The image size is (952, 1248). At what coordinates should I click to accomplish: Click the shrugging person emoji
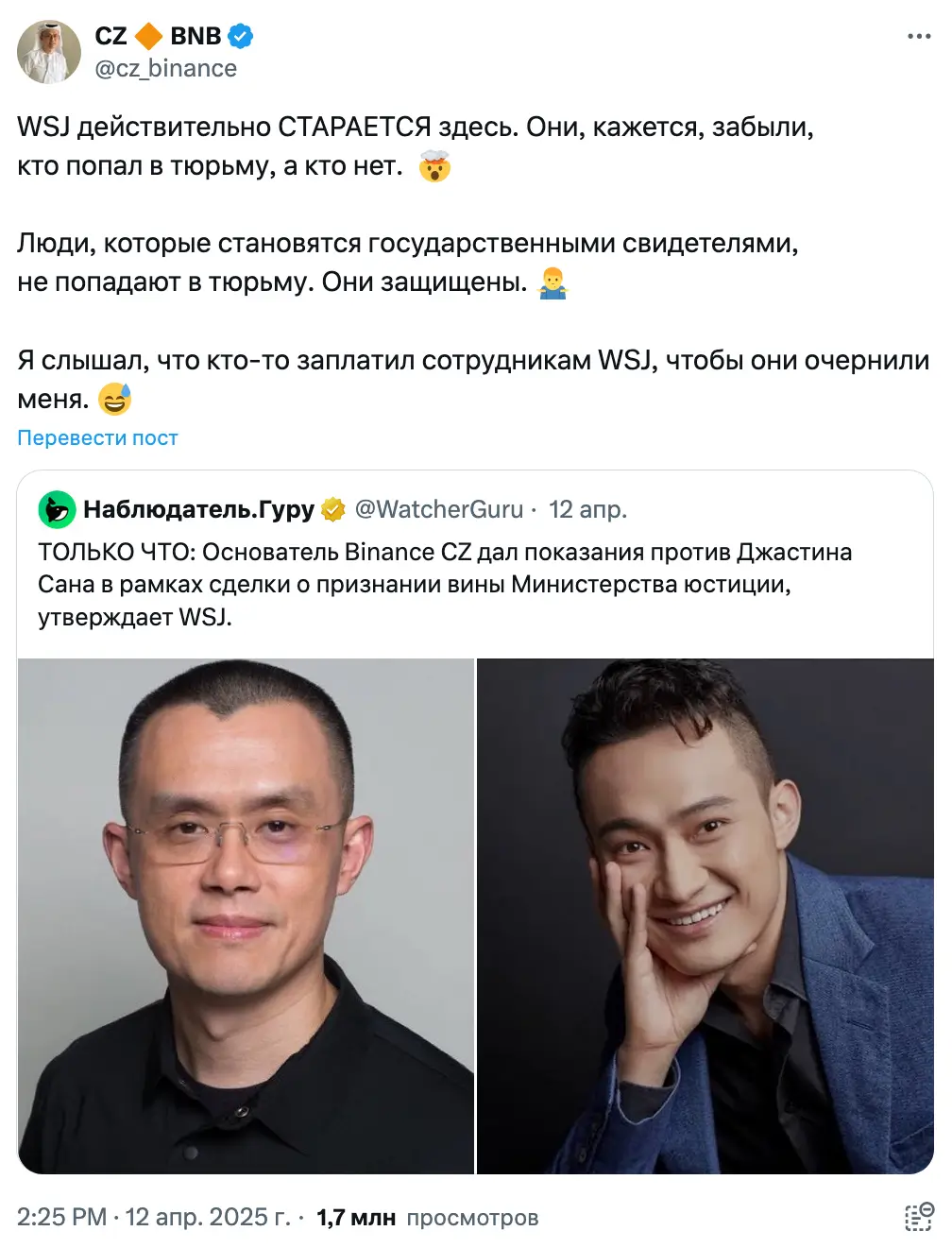pos(552,282)
